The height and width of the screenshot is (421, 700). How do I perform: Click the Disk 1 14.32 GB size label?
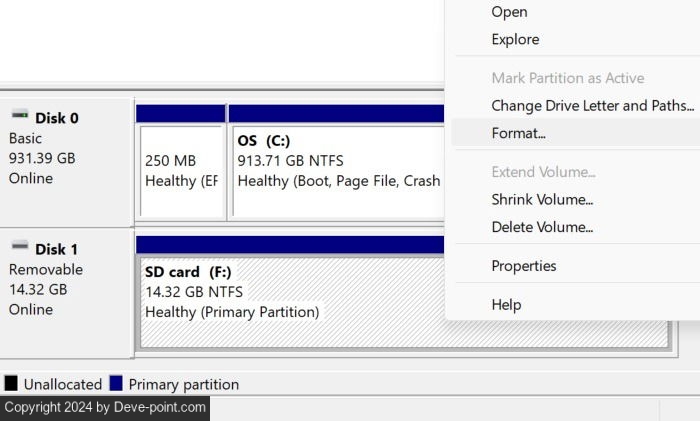coord(38,290)
